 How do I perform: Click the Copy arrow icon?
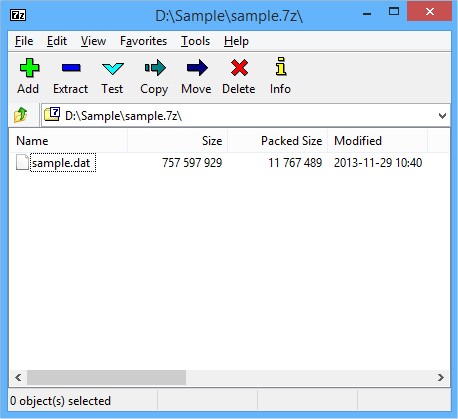pos(155,68)
